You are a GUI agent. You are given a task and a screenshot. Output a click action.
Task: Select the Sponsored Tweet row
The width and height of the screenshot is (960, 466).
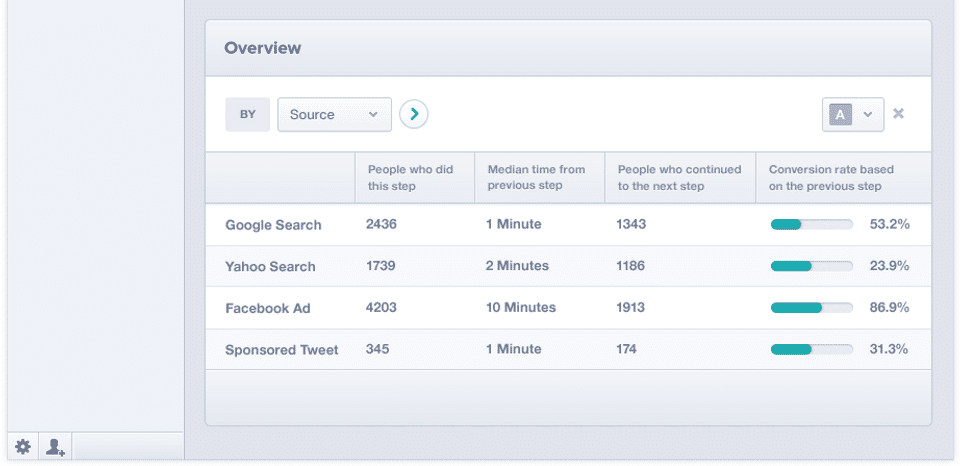tap(281, 350)
